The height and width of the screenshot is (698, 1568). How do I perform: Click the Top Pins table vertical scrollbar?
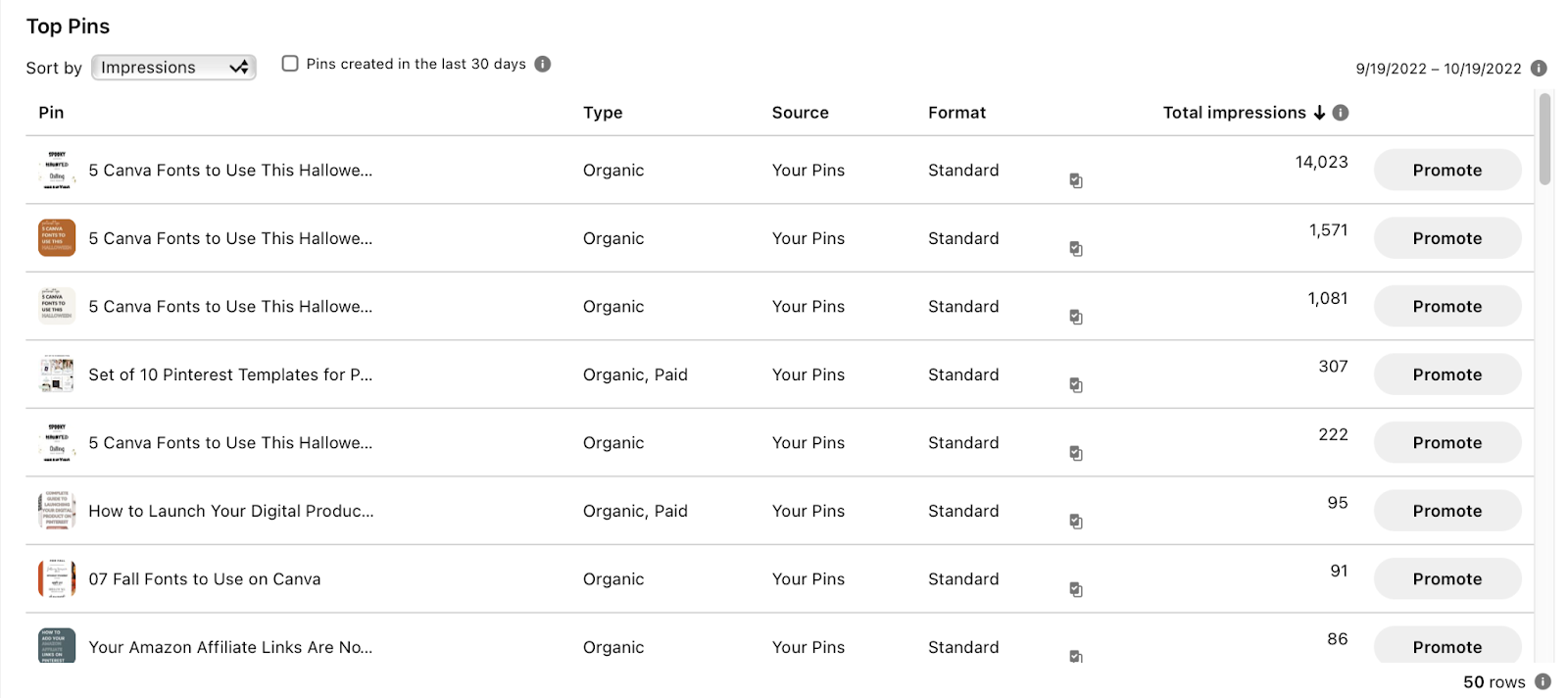(1544, 138)
